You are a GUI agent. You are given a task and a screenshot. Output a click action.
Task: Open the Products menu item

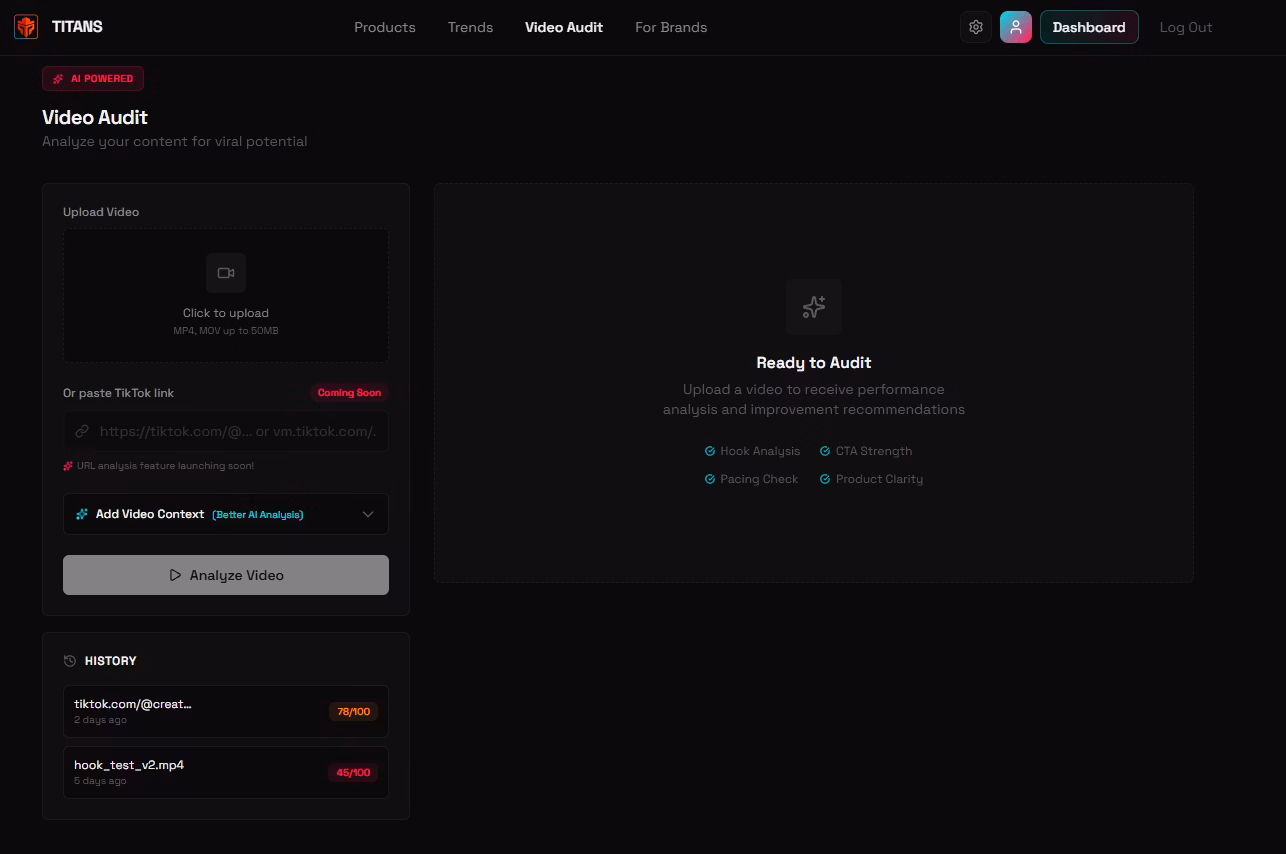click(x=384, y=27)
